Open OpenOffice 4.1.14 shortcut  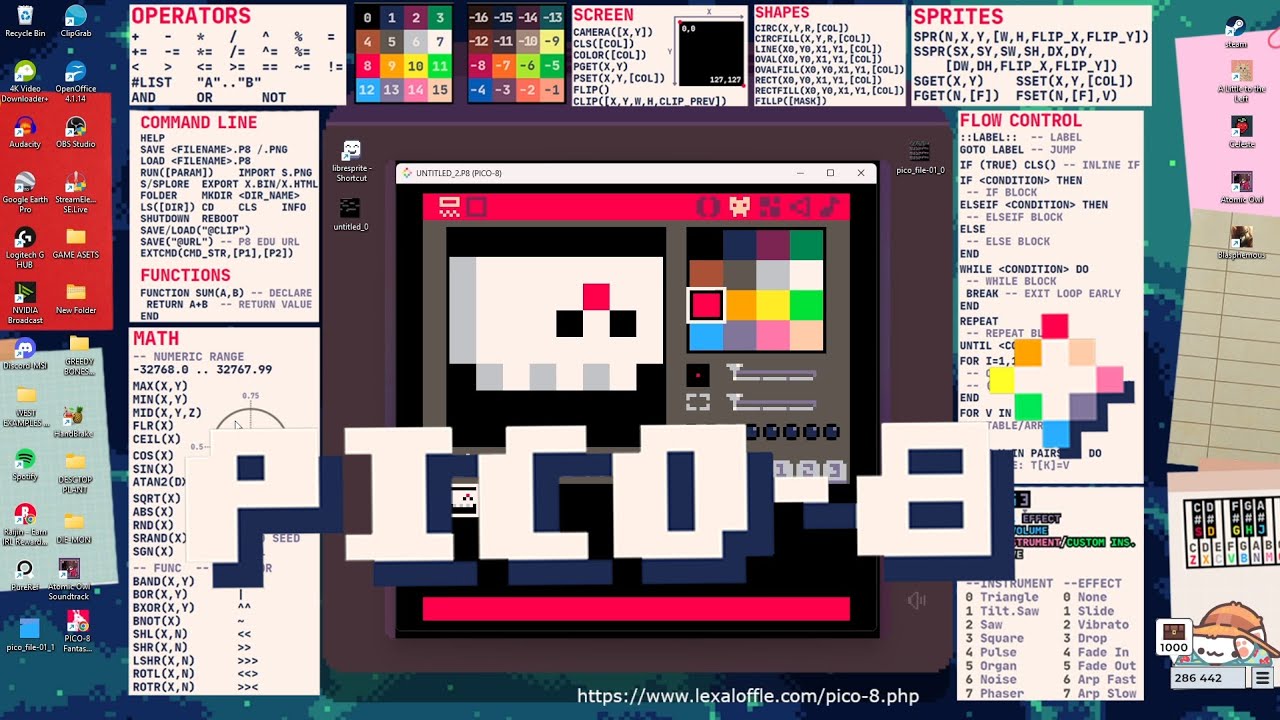(76, 82)
